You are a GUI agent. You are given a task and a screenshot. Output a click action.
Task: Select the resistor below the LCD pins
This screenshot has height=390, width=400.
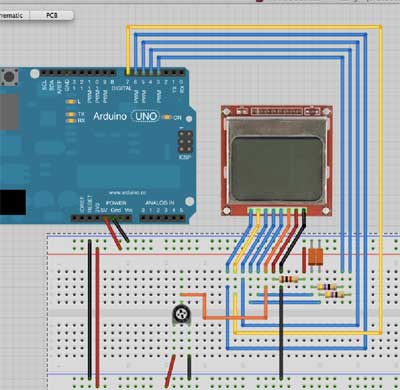tap(289, 279)
